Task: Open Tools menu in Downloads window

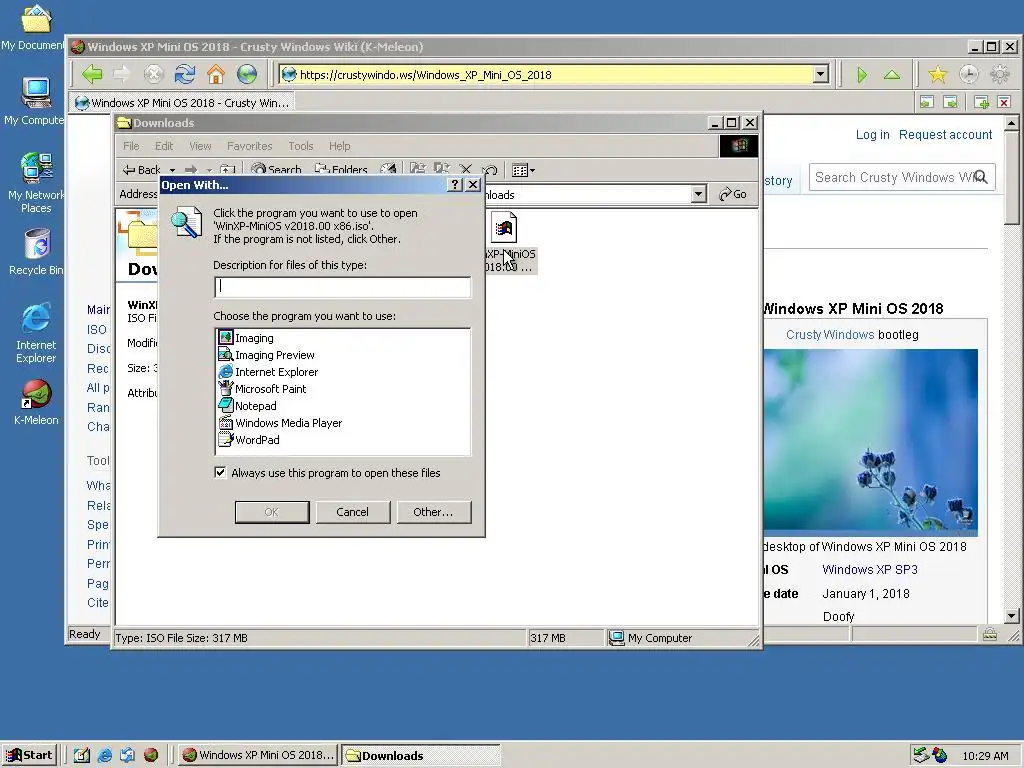Action: (x=301, y=146)
